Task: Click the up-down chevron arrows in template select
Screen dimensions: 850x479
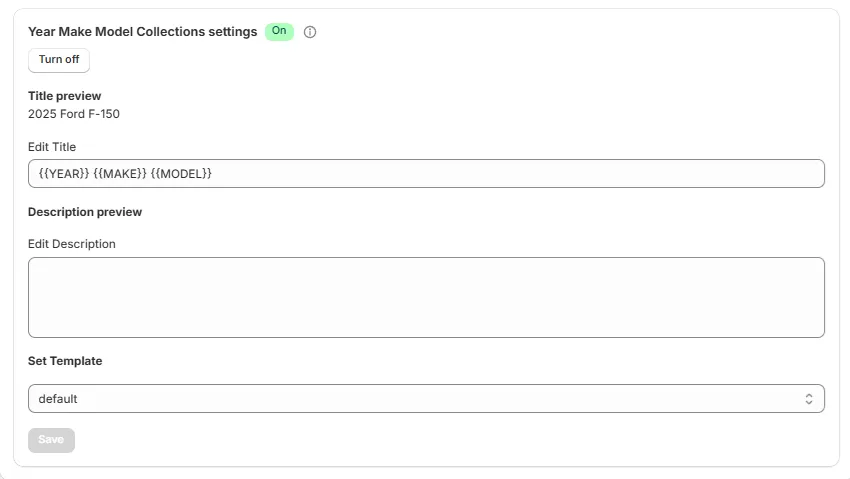Action: pos(809,399)
